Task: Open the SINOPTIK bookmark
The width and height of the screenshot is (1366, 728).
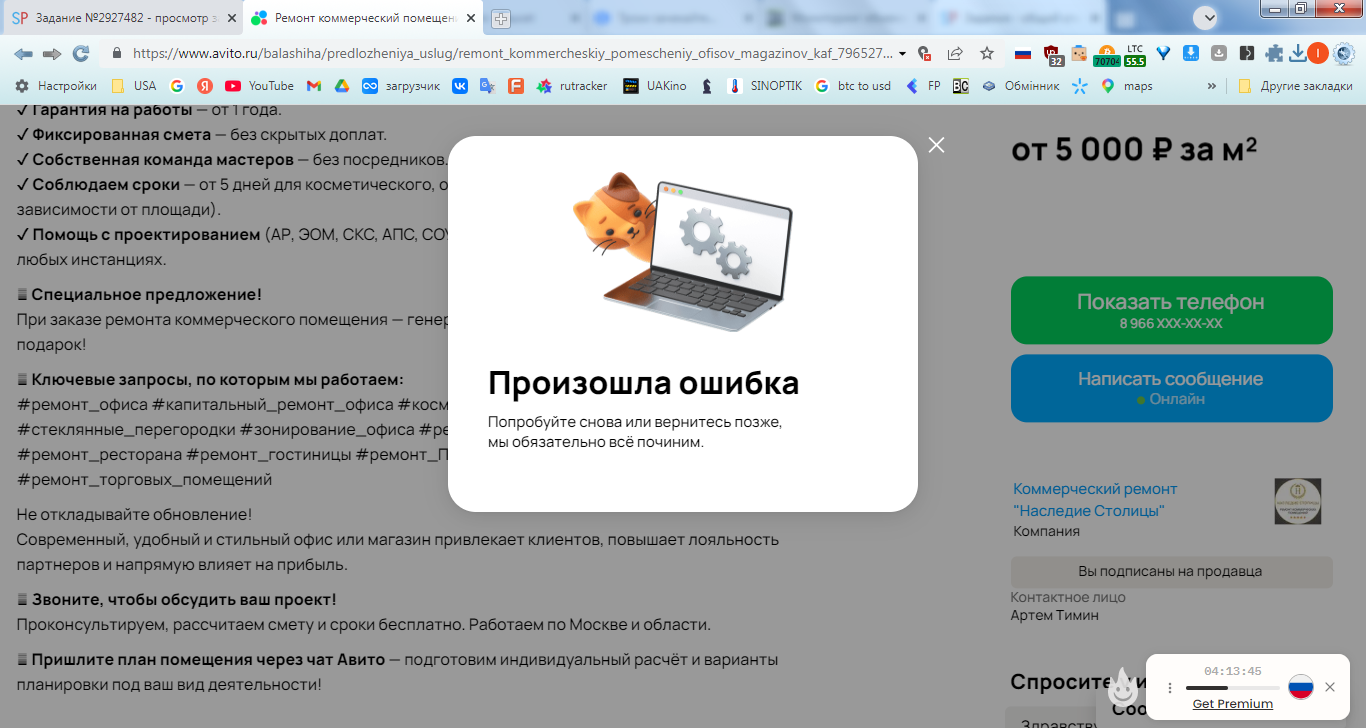Action: (x=765, y=86)
